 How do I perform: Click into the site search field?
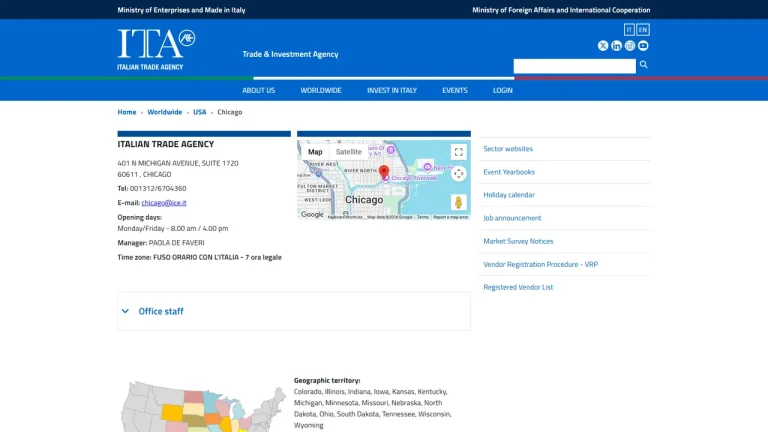click(575, 66)
